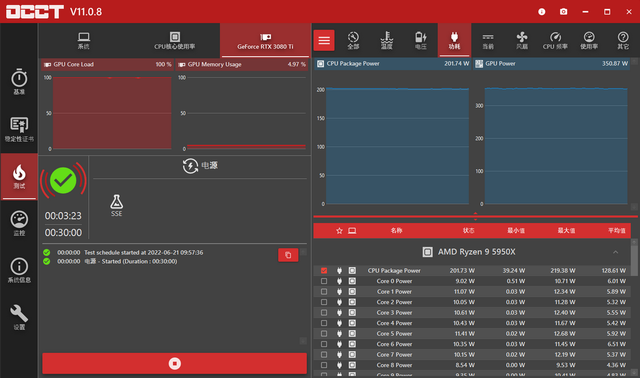The width and height of the screenshot is (640, 378).
Task: Show the 功耗 power sensors tab
Action: click(454, 40)
